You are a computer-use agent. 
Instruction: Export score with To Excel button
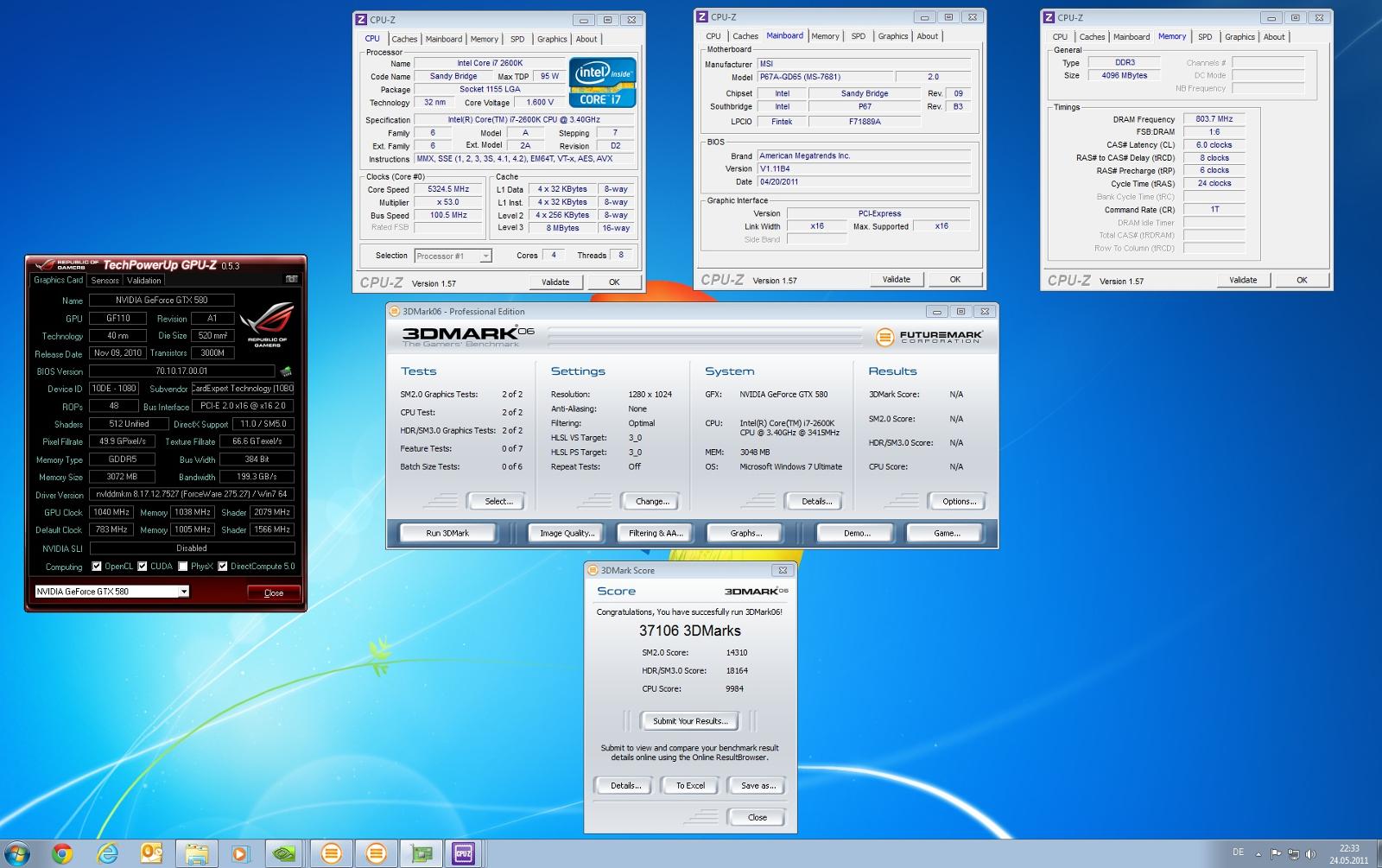[690, 785]
